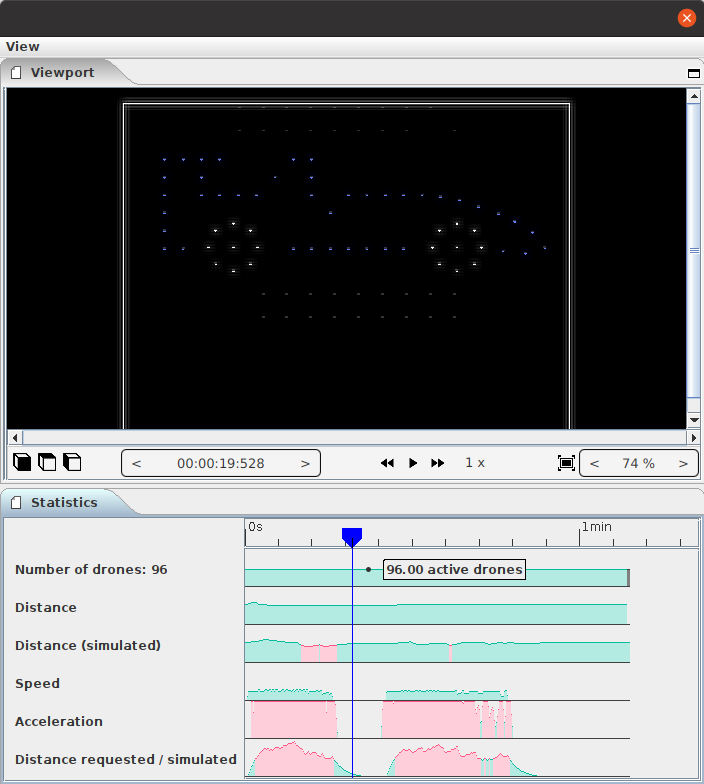Decrease zoom with left arrow near 74 %
The image size is (704, 784).
click(x=594, y=464)
